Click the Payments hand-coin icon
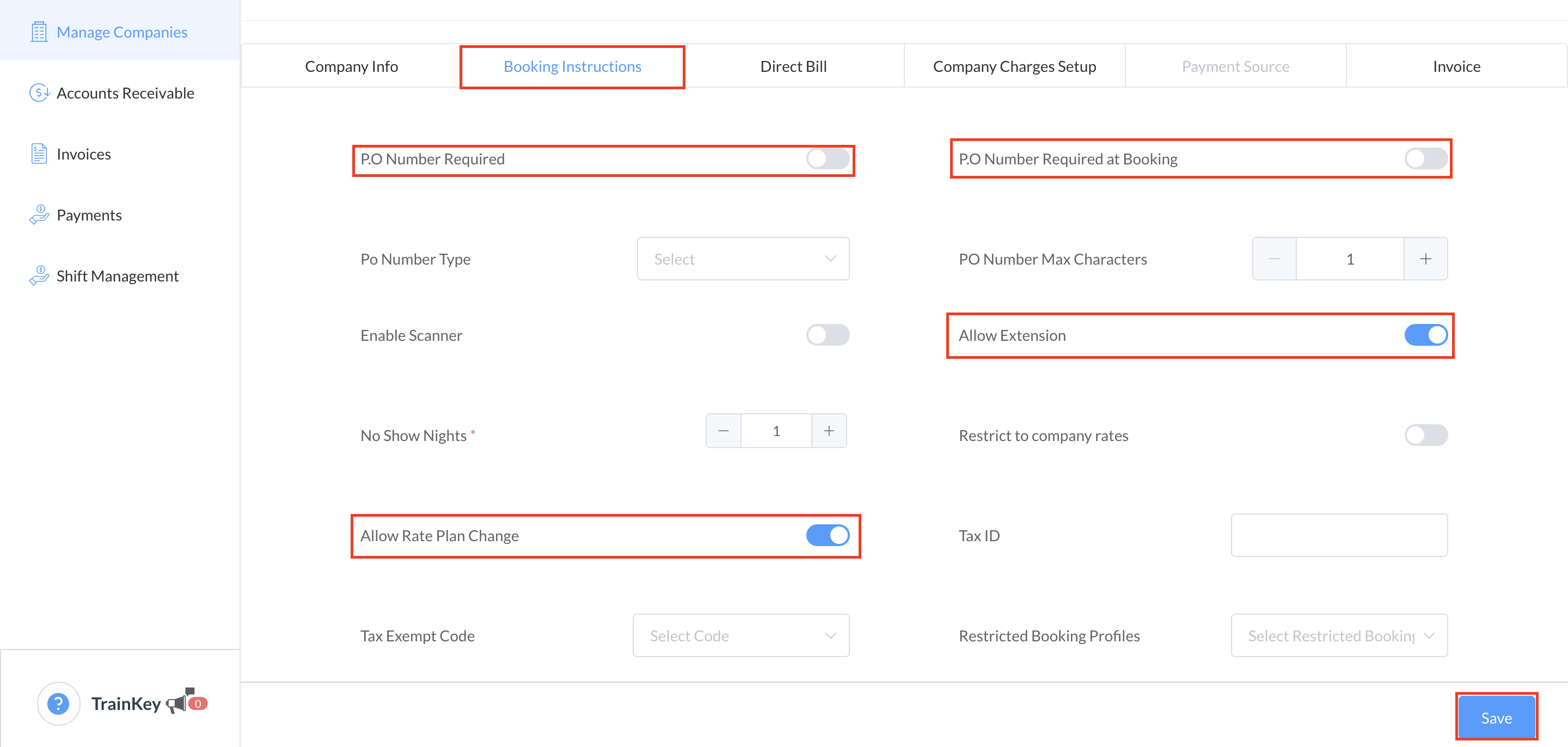Image resolution: width=1568 pixels, height=747 pixels. [x=39, y=215]
